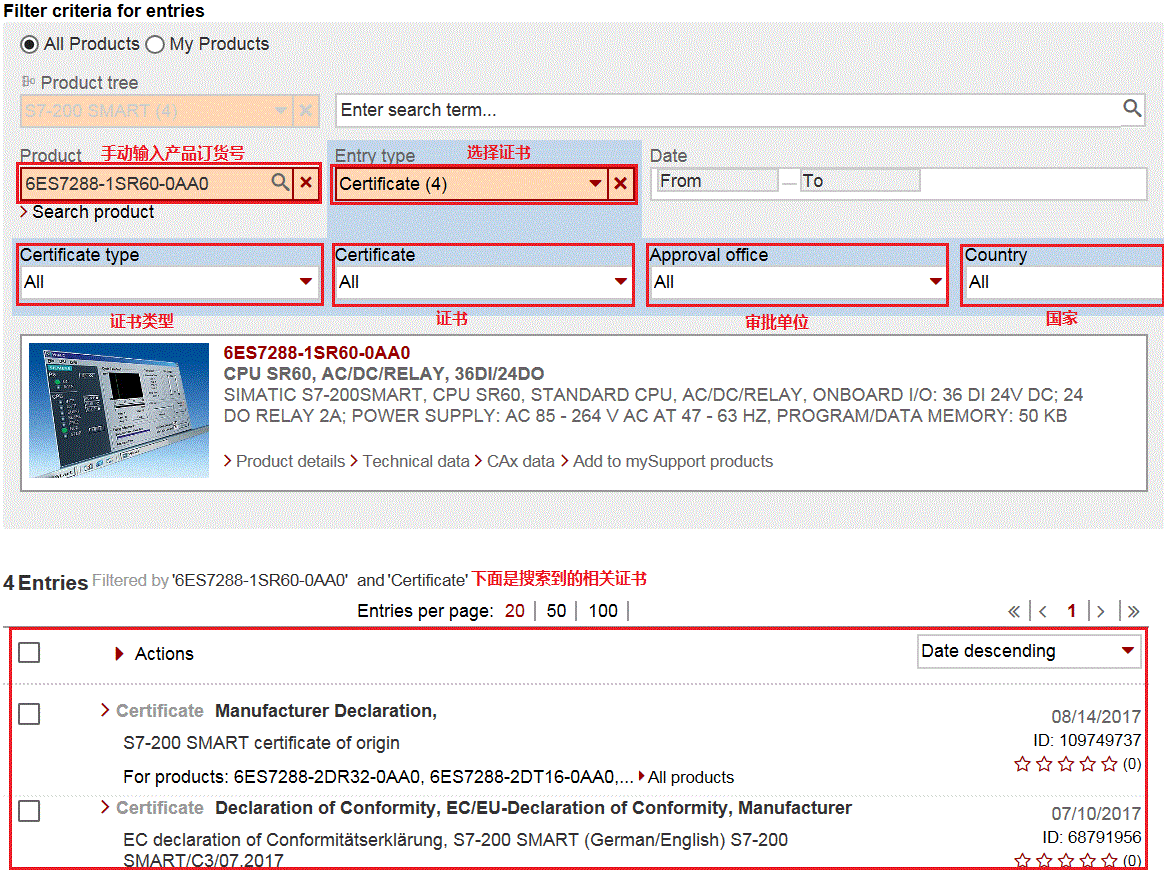Click the 08/14/2017 date text
Screen dimensions: 1164x879
click(1096, 716)
